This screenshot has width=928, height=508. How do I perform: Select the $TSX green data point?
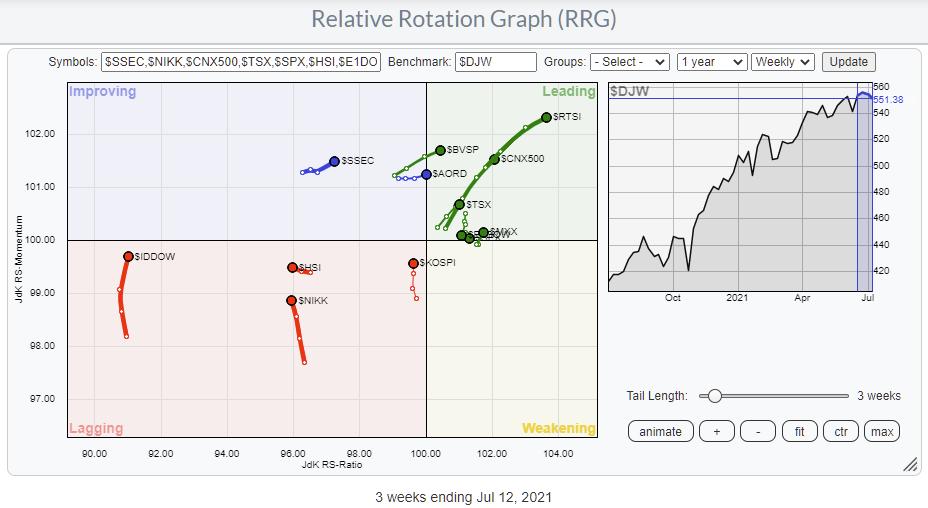[x=459, y=204]
